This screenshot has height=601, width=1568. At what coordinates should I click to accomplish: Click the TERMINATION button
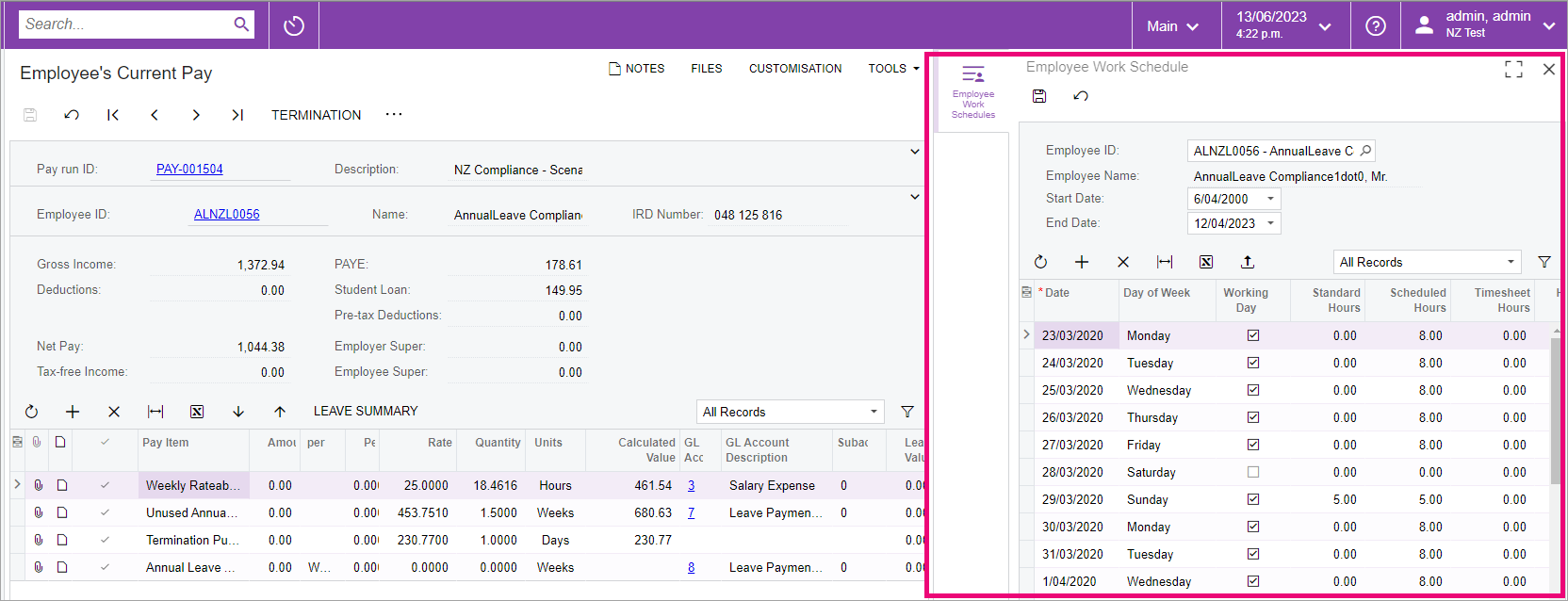[317, 115]
